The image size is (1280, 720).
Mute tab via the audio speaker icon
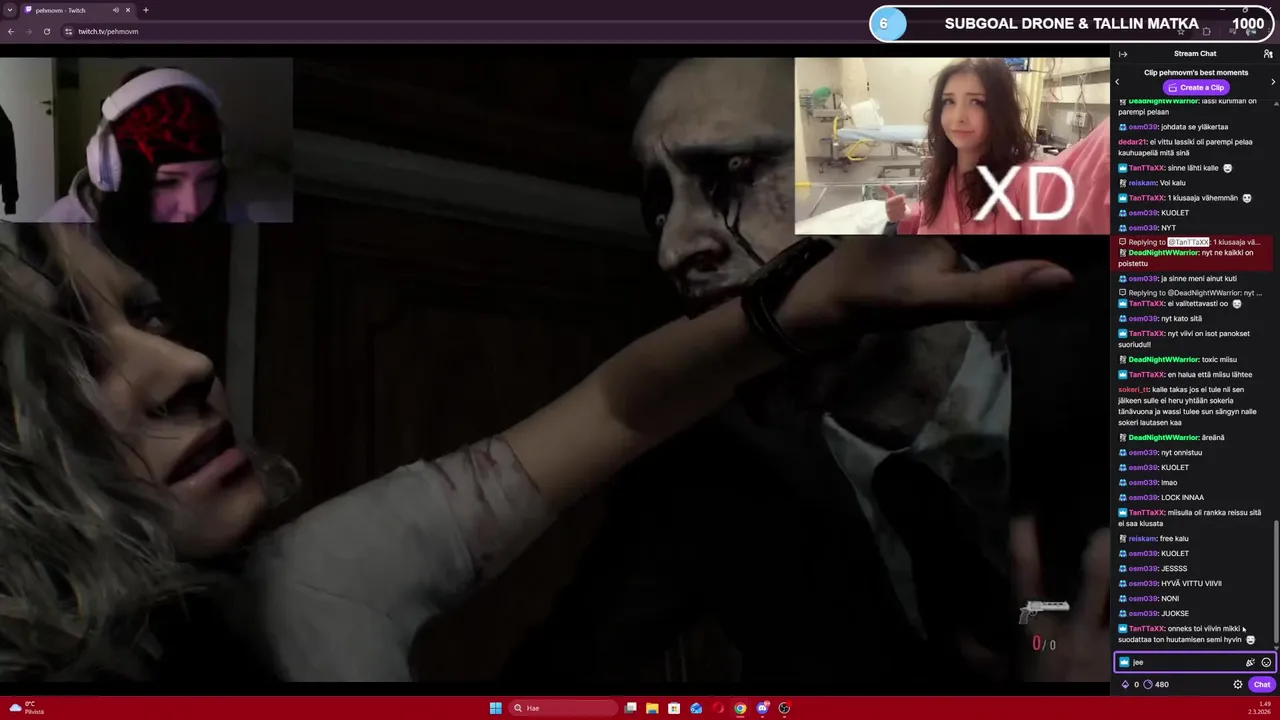click(116, 10)
